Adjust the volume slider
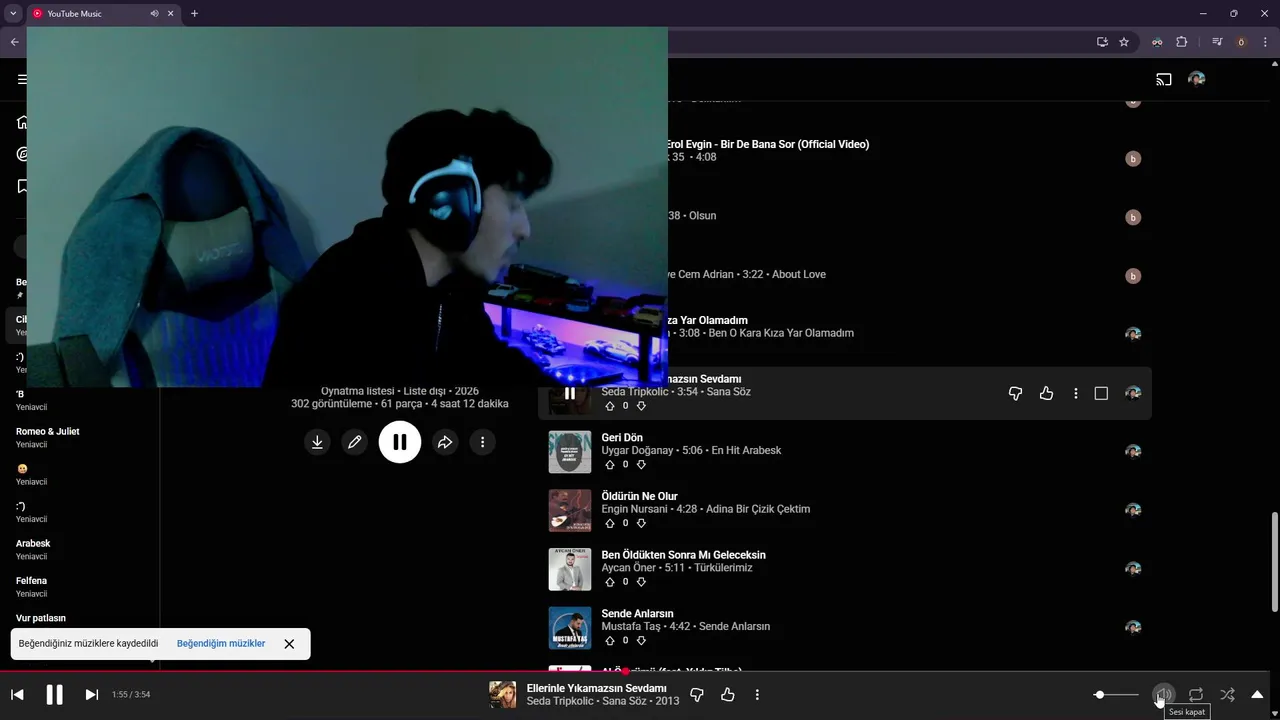 point(1116,695)
